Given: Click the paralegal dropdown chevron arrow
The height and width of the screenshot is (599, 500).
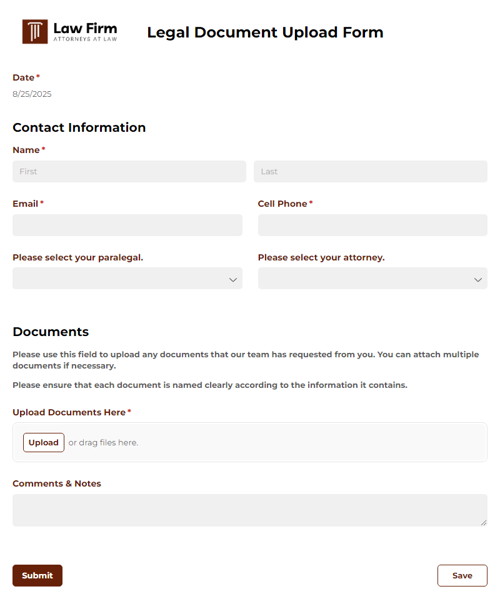Looking at the screenshot, I should pyautogui.click(x=233, y=280).
